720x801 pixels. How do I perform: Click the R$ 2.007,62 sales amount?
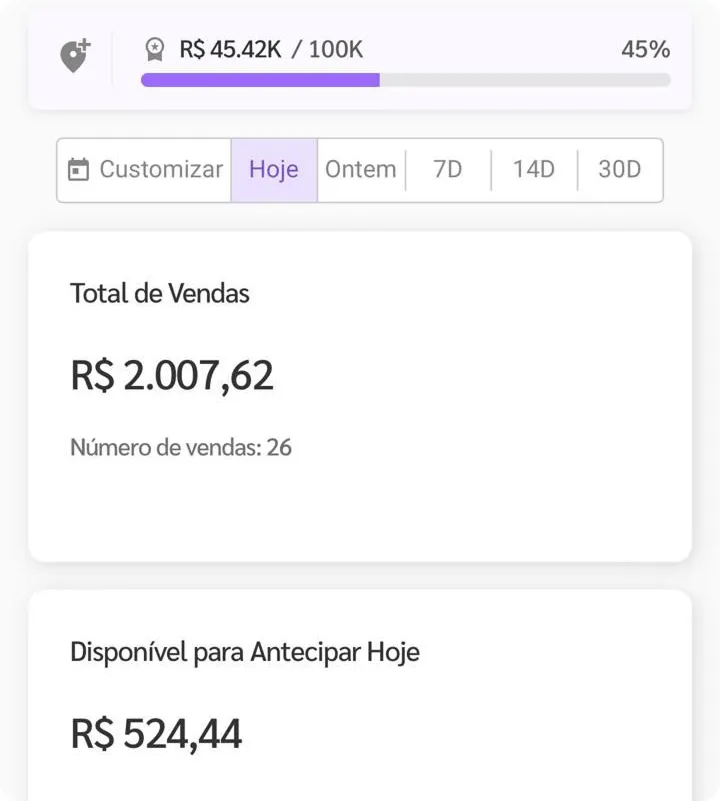point(172,375)
